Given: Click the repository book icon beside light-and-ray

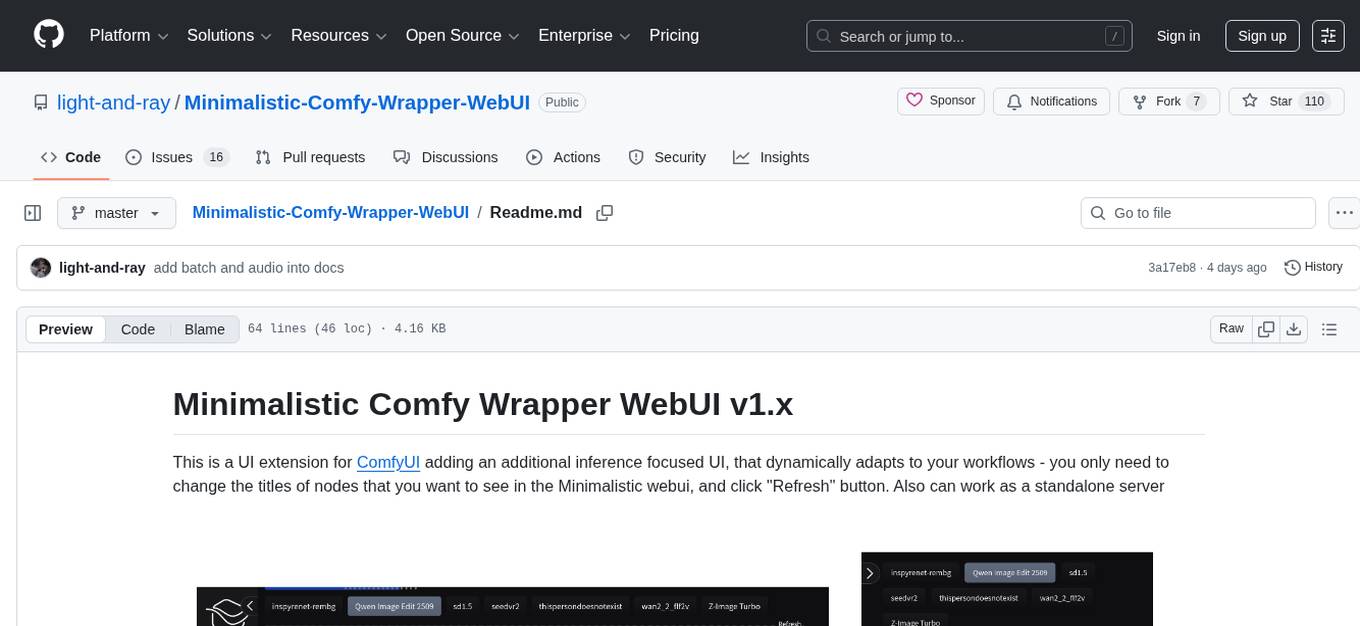Looking at the screenshot, I should tap(40, 102).
